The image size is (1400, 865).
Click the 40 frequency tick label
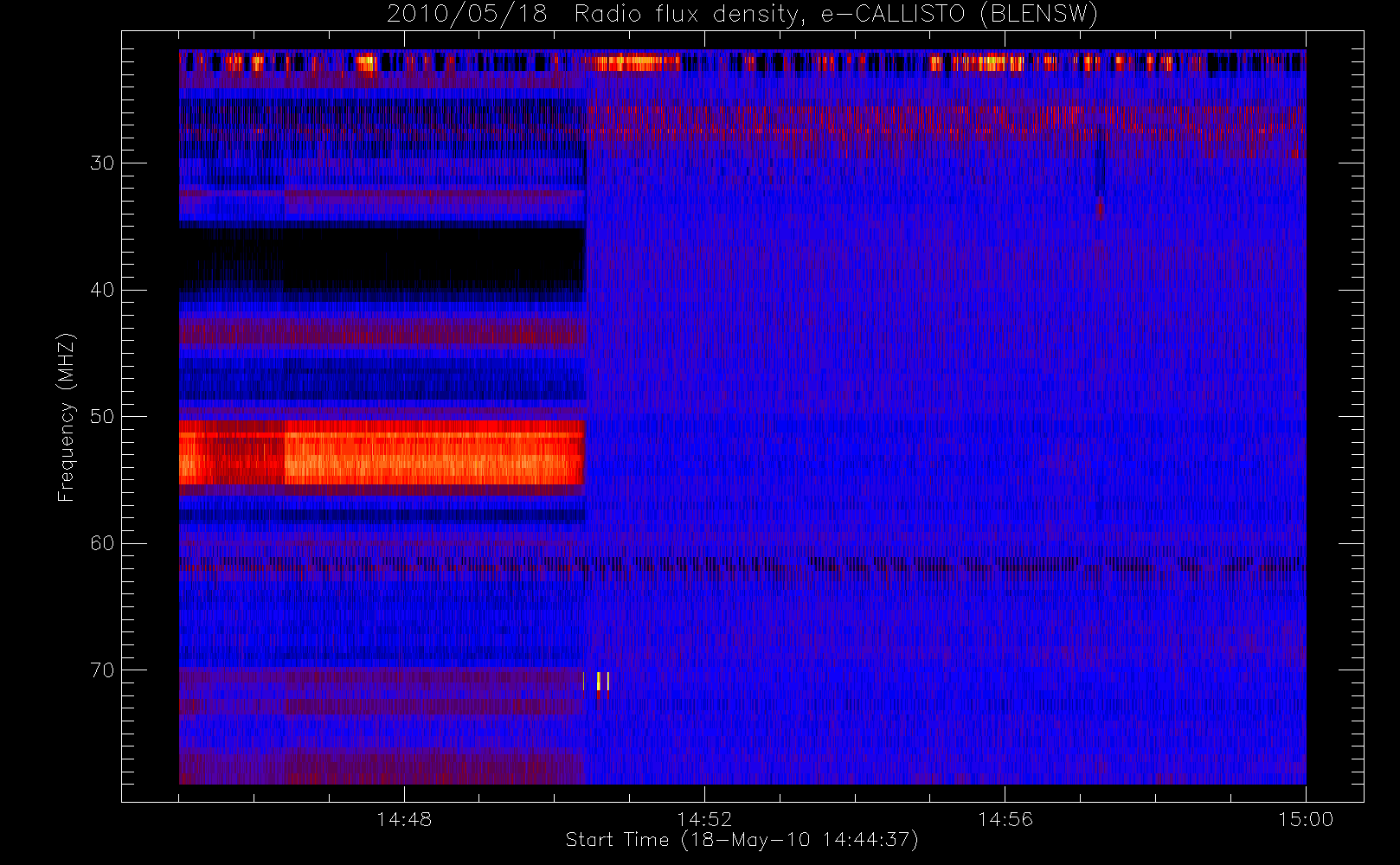tap(102, 290)
